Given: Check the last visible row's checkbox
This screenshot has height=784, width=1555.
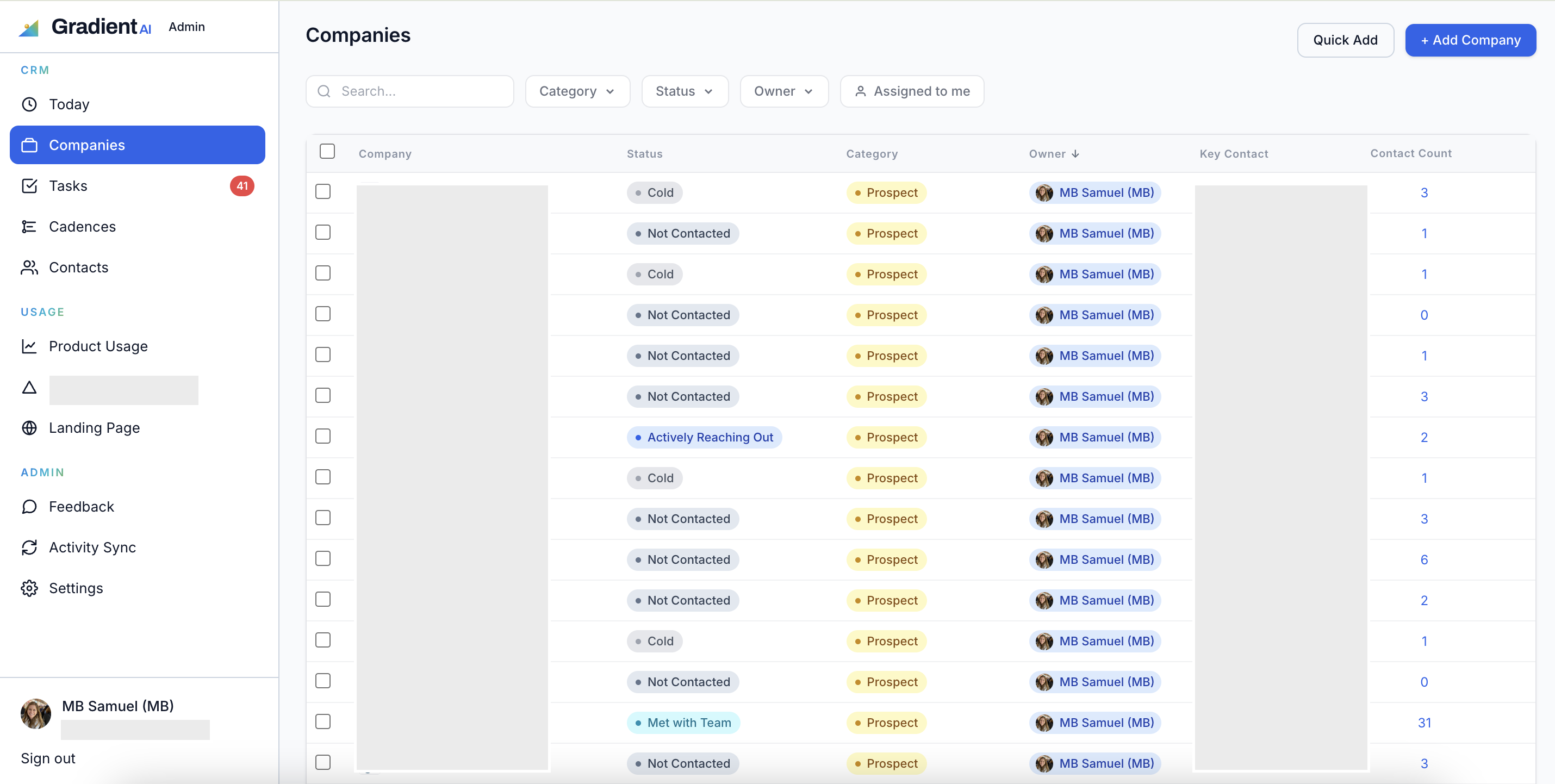Looking at the screenshot, I should 323,763.
